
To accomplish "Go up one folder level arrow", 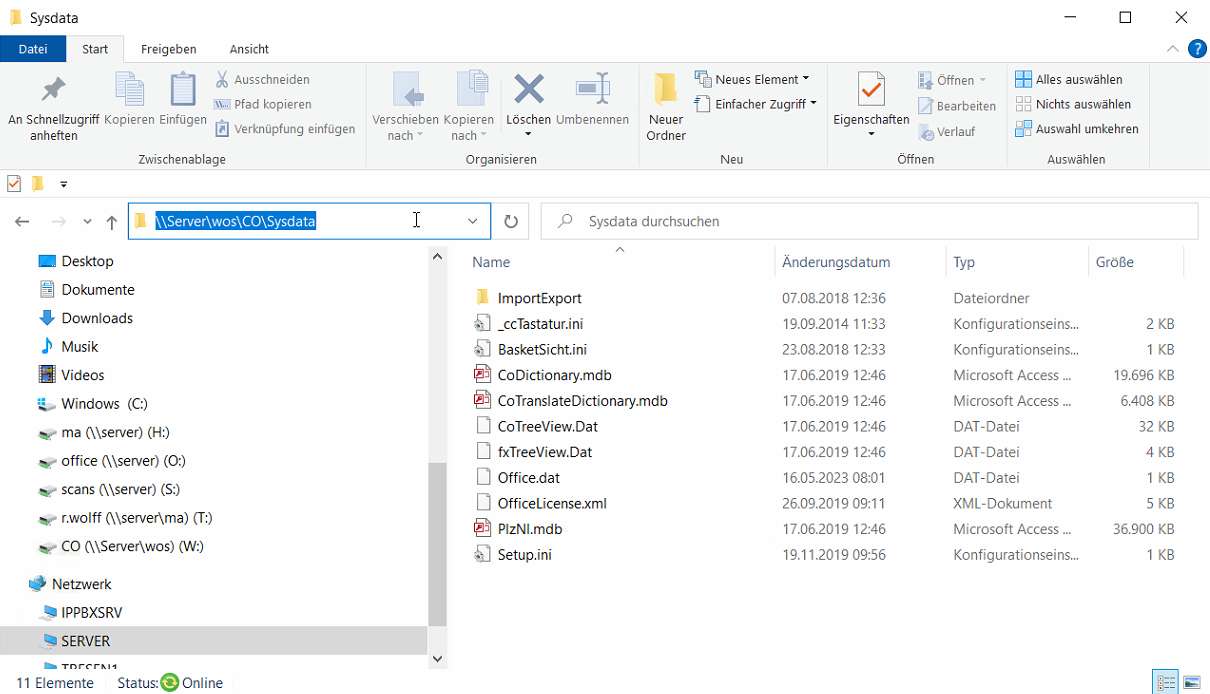I will [x=112, y=222].
